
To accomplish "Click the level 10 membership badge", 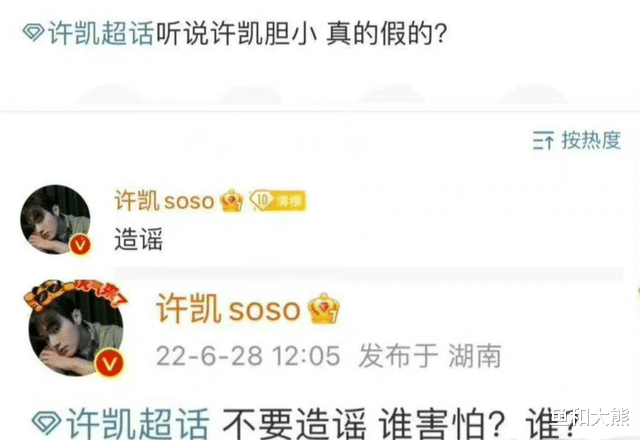I will tap(278, 201).
